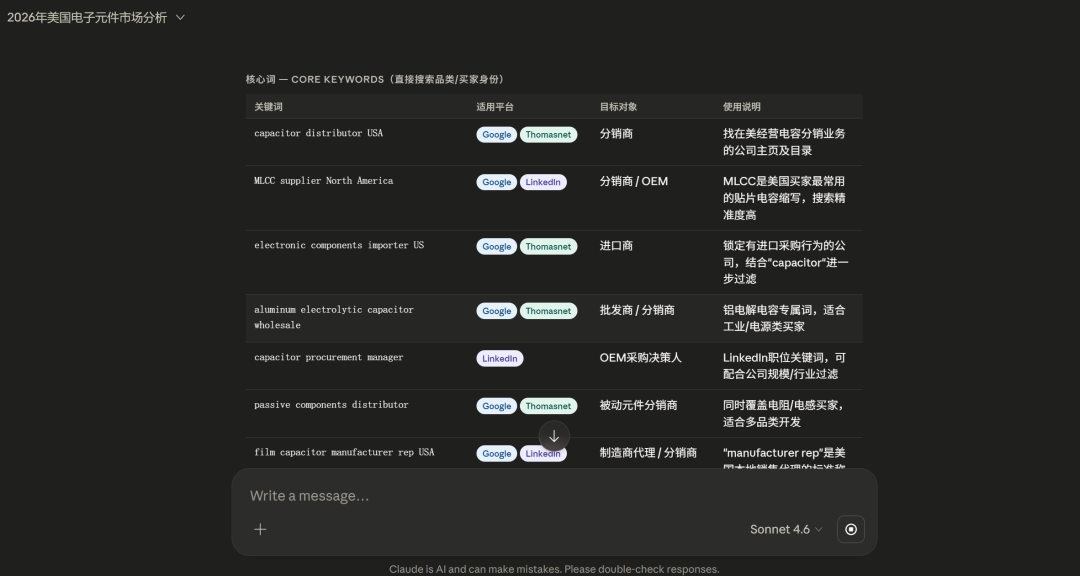Click keyword text capacitor procurement manager
The width and height of the screenshot is (1080, 576).
(x=329, y=358)
